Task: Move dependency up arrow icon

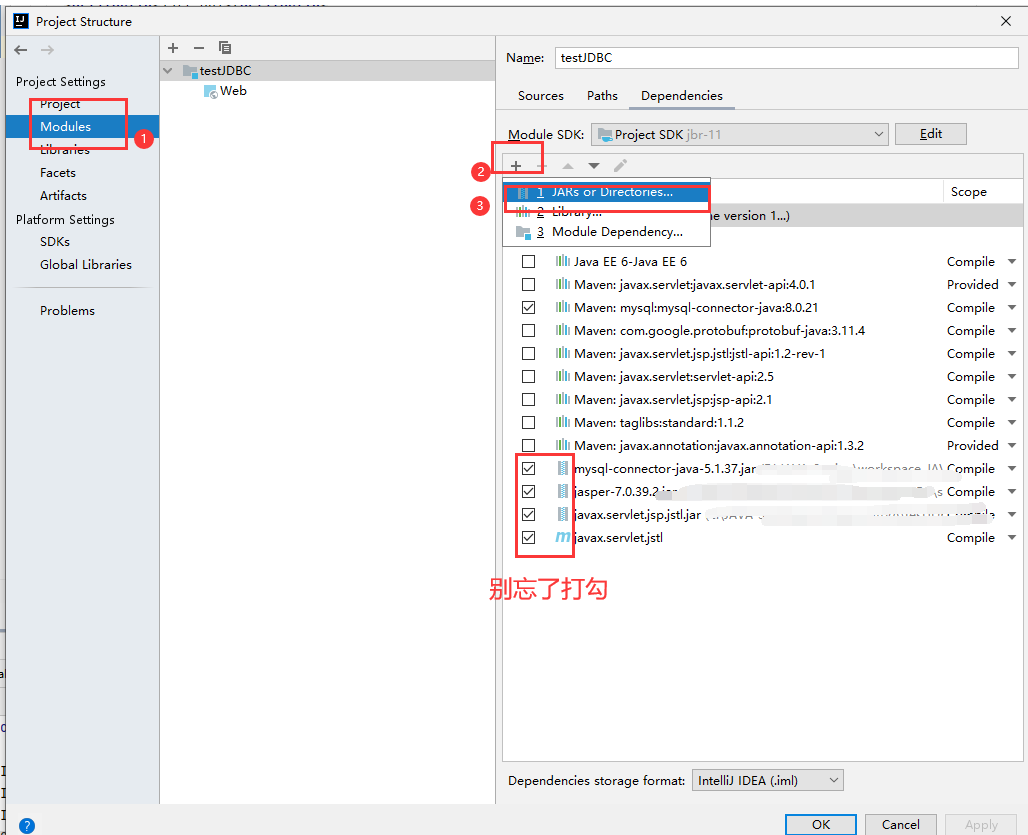Action: pyautogui.click(x=568, y=166)
